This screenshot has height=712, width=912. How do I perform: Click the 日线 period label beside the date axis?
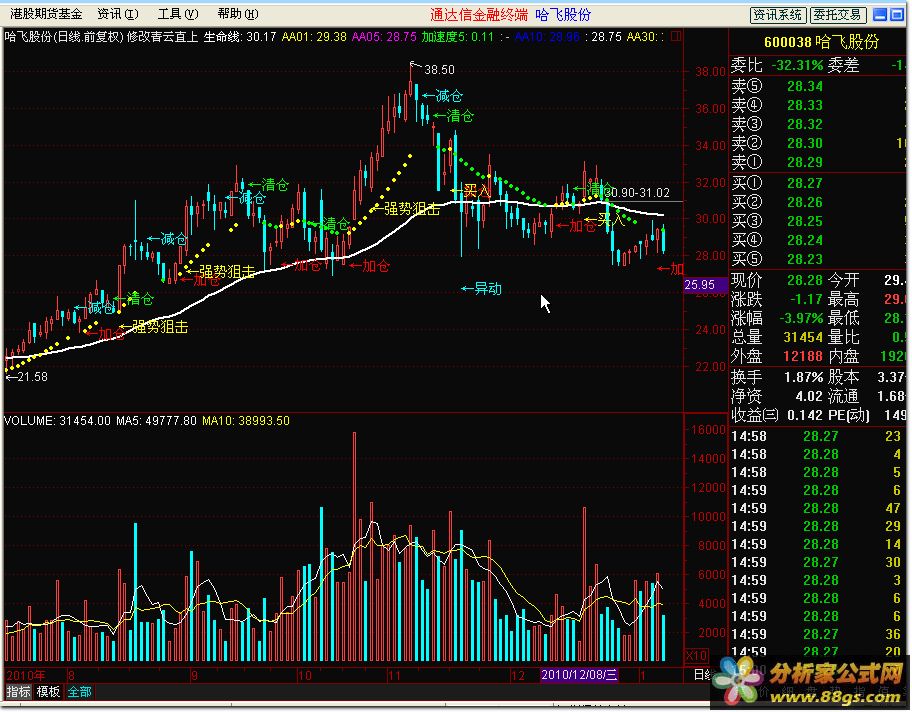[x=703, y=675]
